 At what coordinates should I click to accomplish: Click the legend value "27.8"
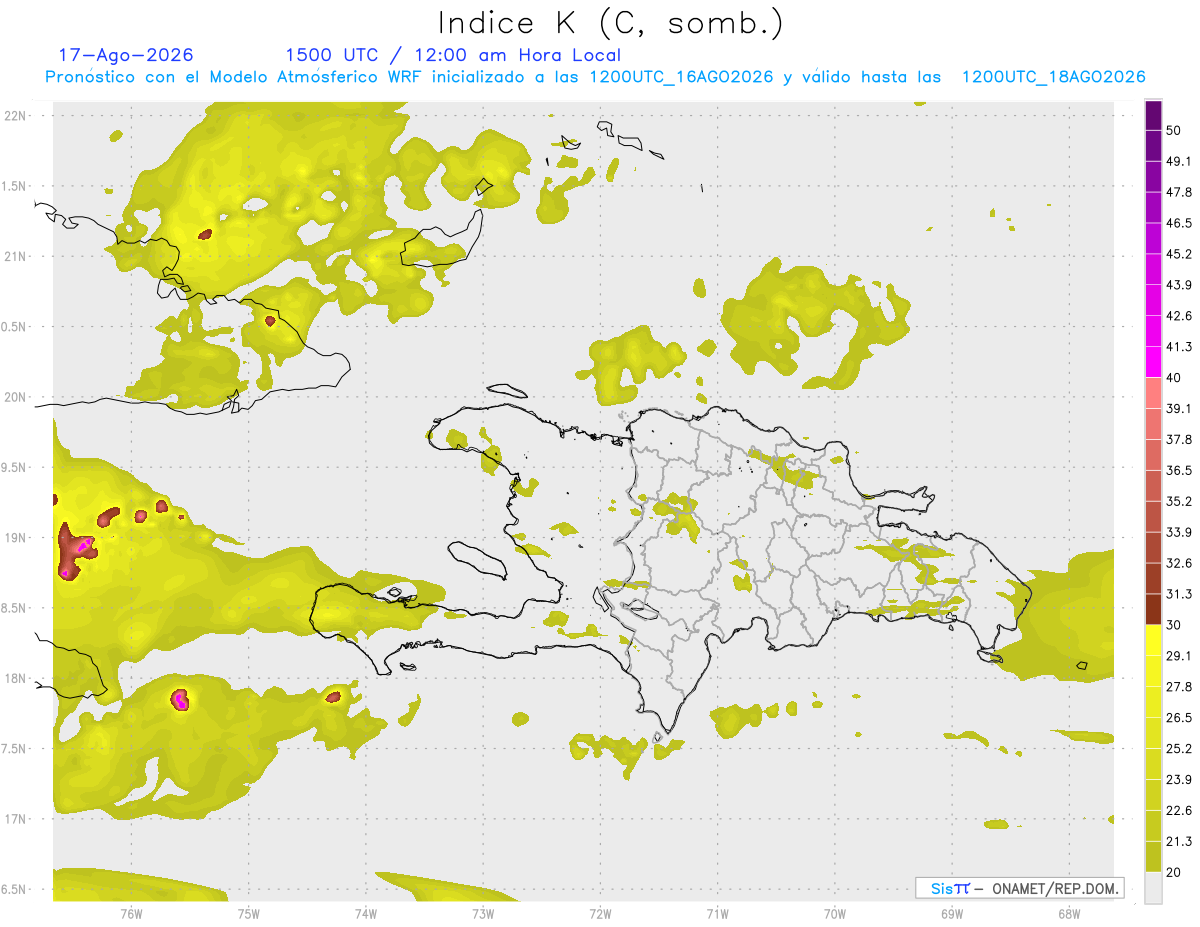(1179, 686)
